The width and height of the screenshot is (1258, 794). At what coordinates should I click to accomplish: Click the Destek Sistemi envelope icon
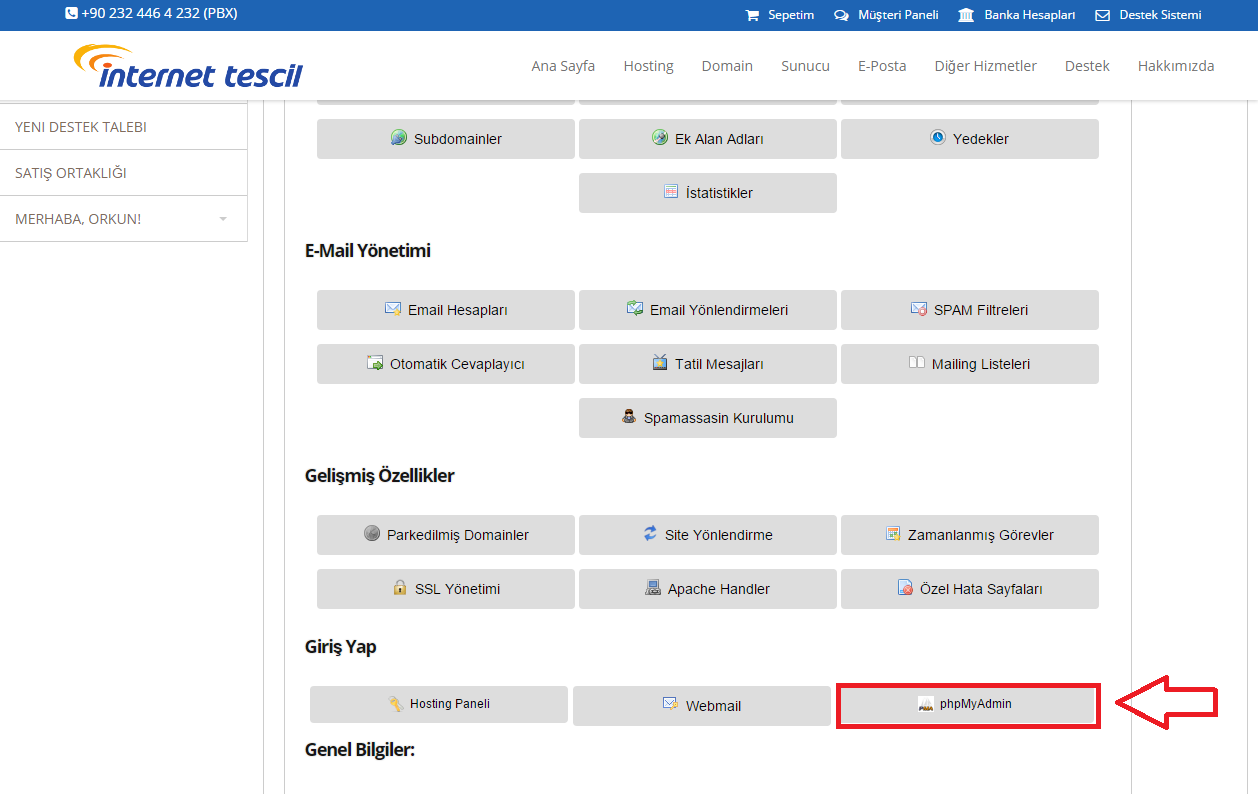tap(1103, 15)
